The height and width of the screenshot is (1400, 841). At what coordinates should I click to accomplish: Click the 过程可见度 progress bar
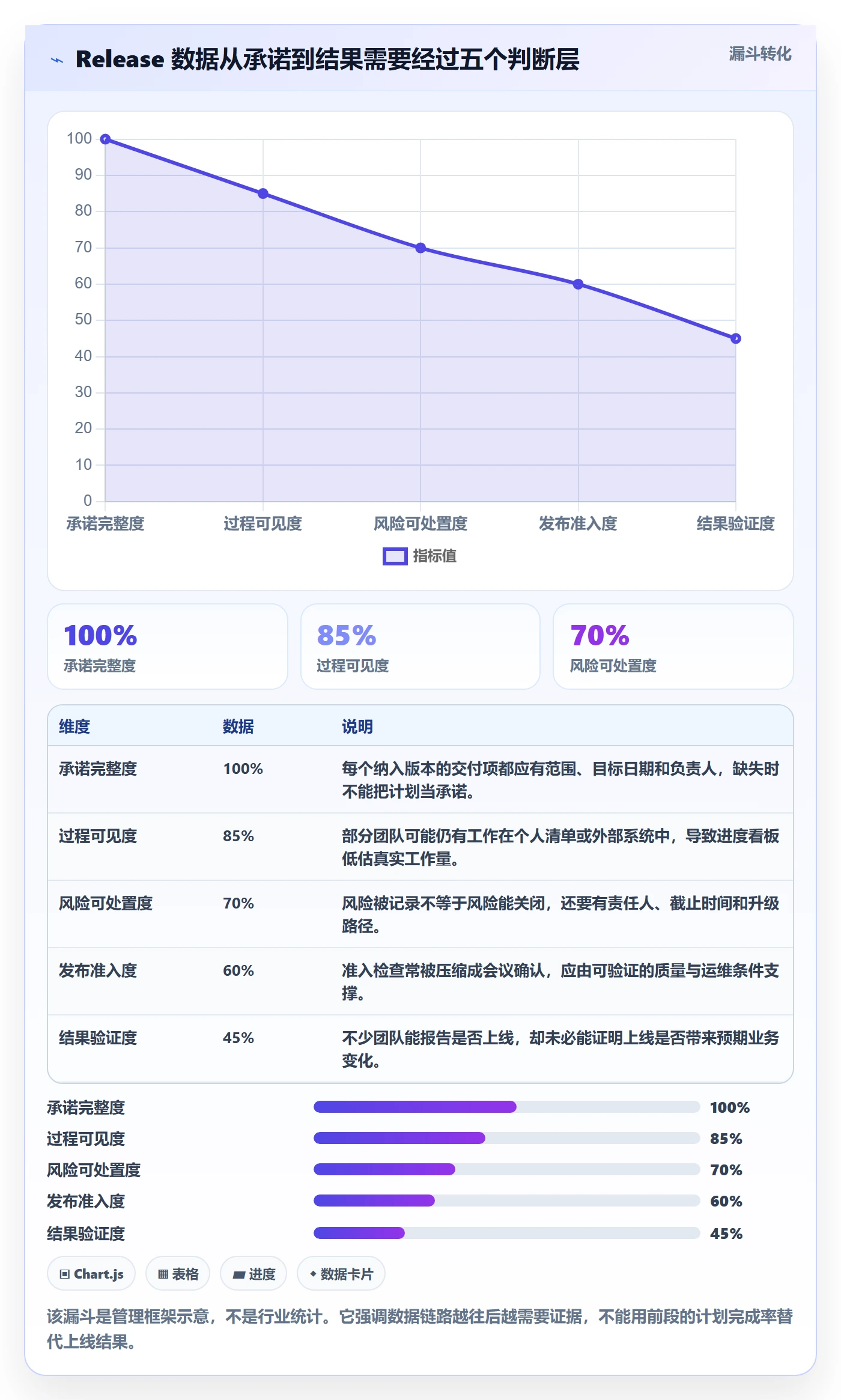(x=507, y=1138)
